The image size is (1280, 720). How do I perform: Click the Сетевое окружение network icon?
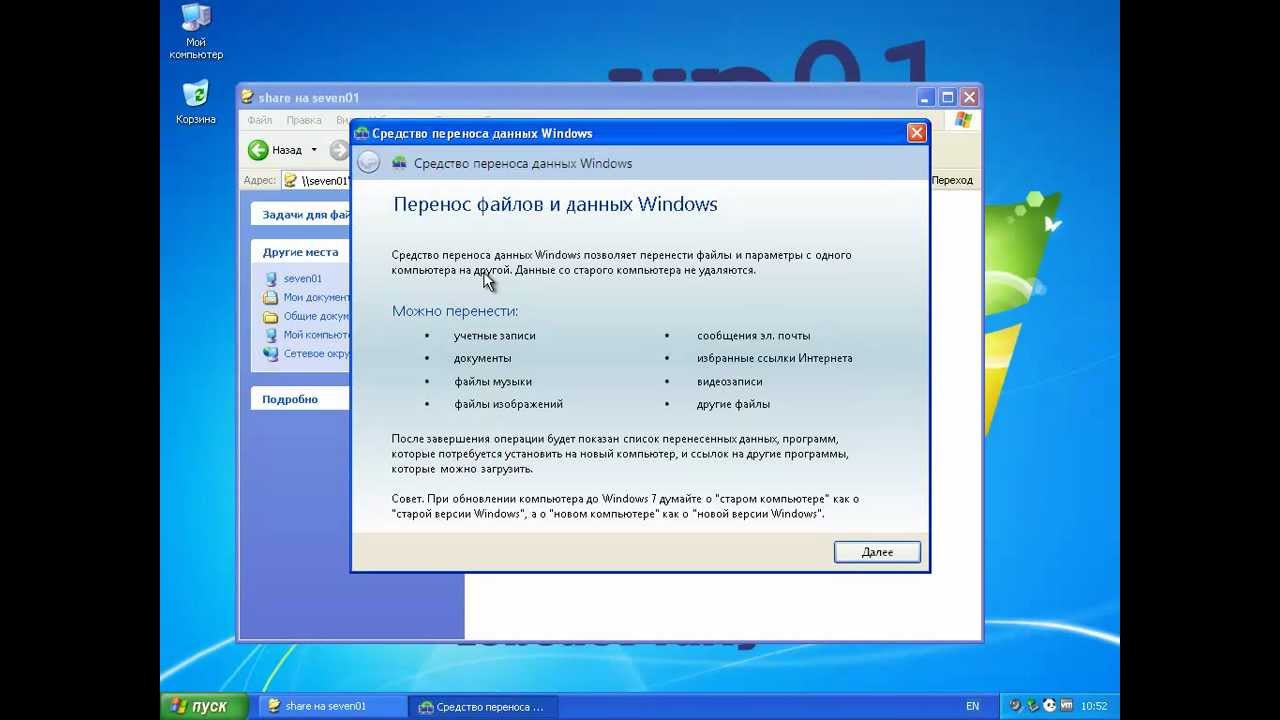[x=271, y=353]
